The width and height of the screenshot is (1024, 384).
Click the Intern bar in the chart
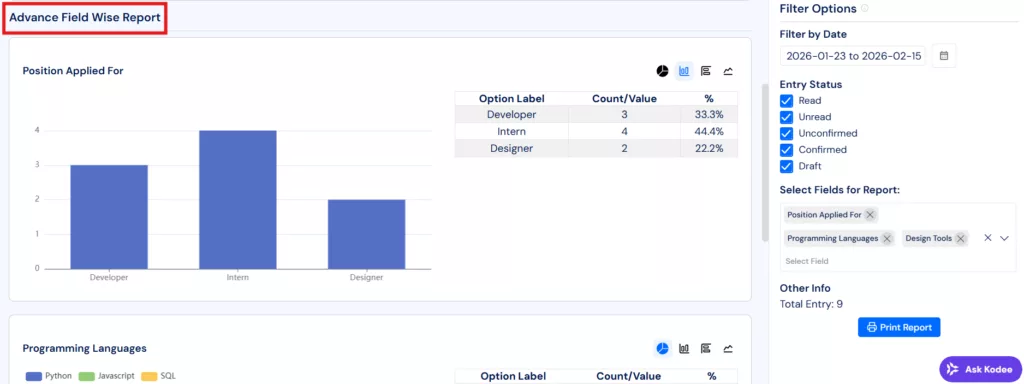238,199
